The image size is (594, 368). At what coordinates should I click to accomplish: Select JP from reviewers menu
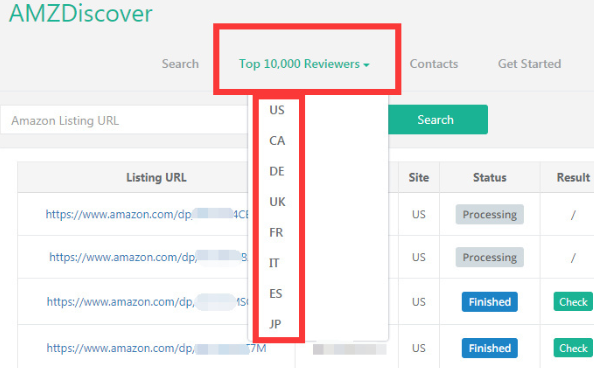[275, 324]
